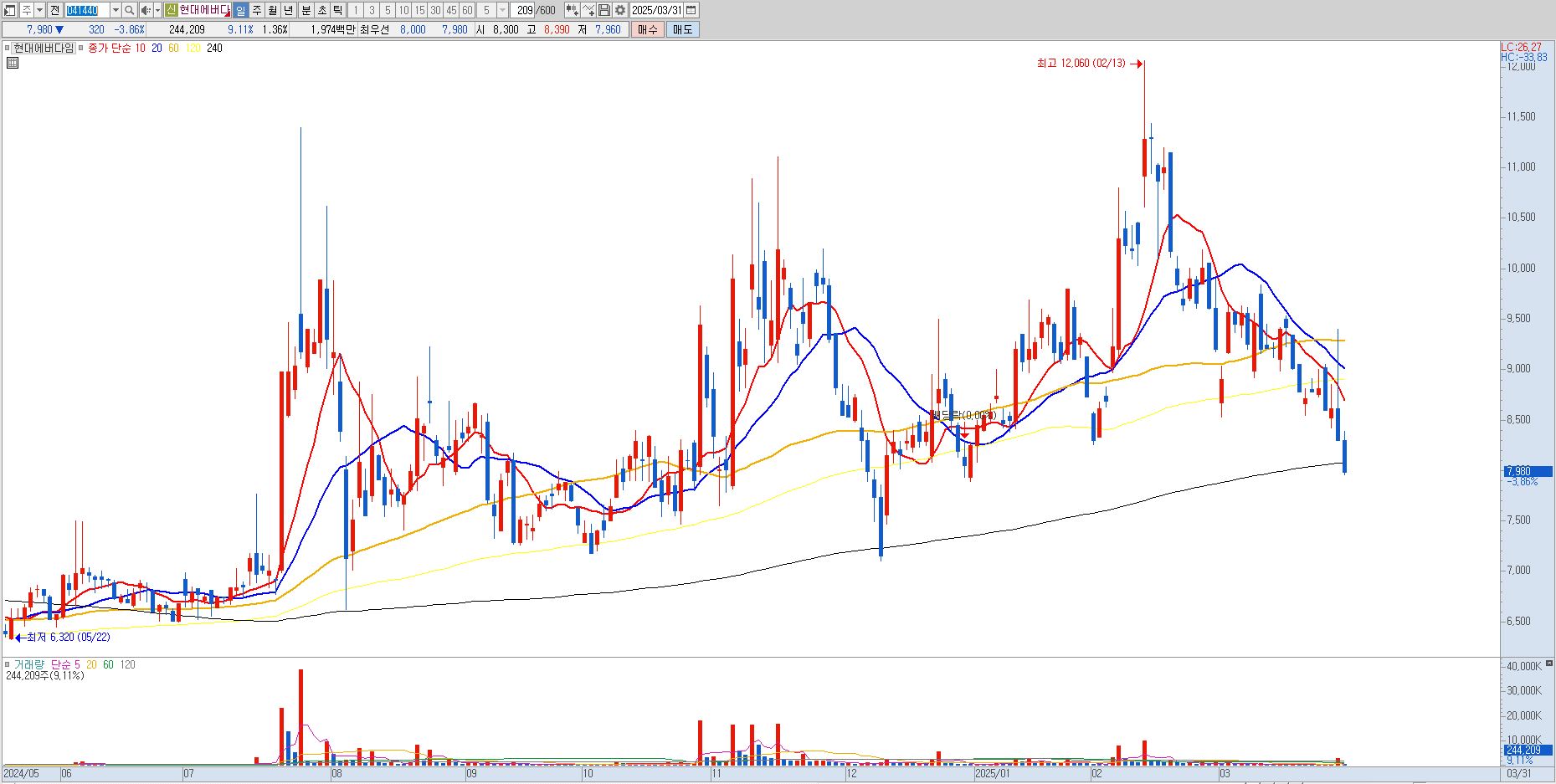Select the 틱 tick period button
The height and width of the screenshot is (784, 1556).
[336, 10]
